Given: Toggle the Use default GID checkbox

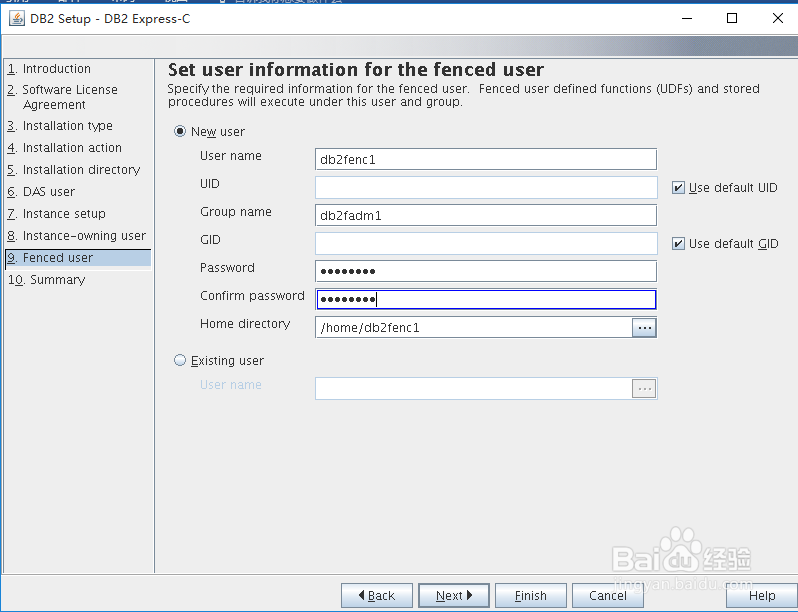Looking at the screenshot, I should [x=678, y=244].
